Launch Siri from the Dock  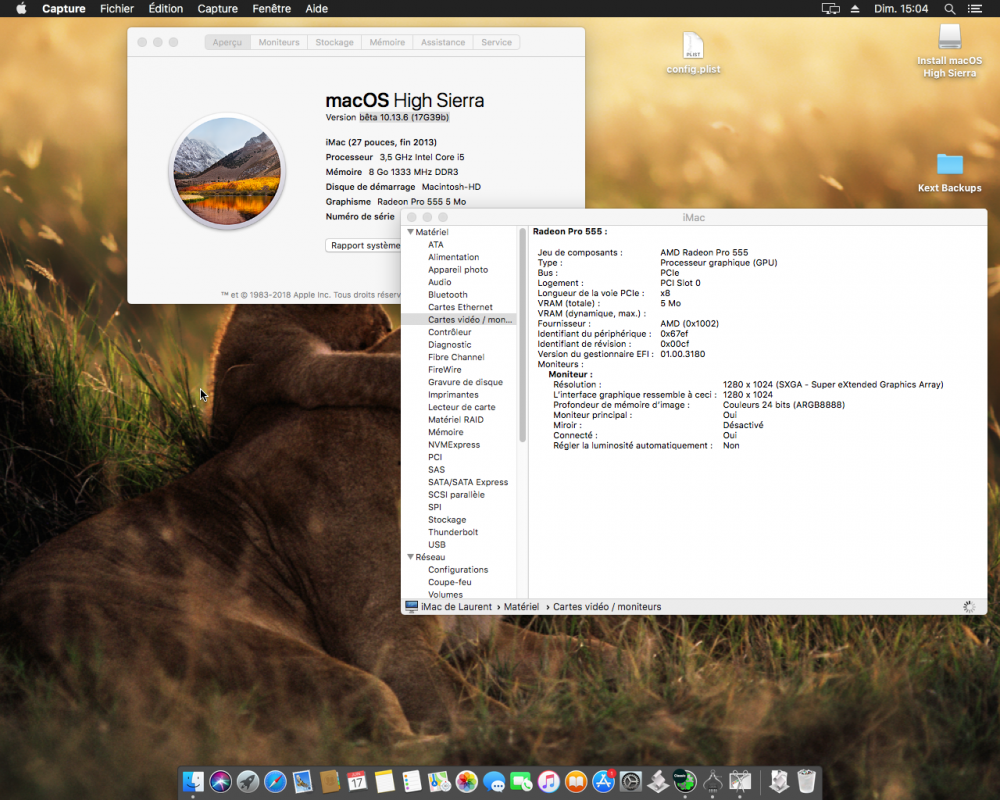(221, 781)
